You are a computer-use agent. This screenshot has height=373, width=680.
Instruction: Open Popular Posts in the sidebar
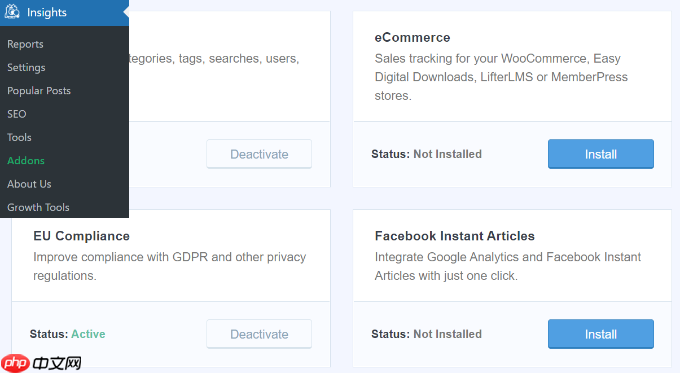point(39,91)
